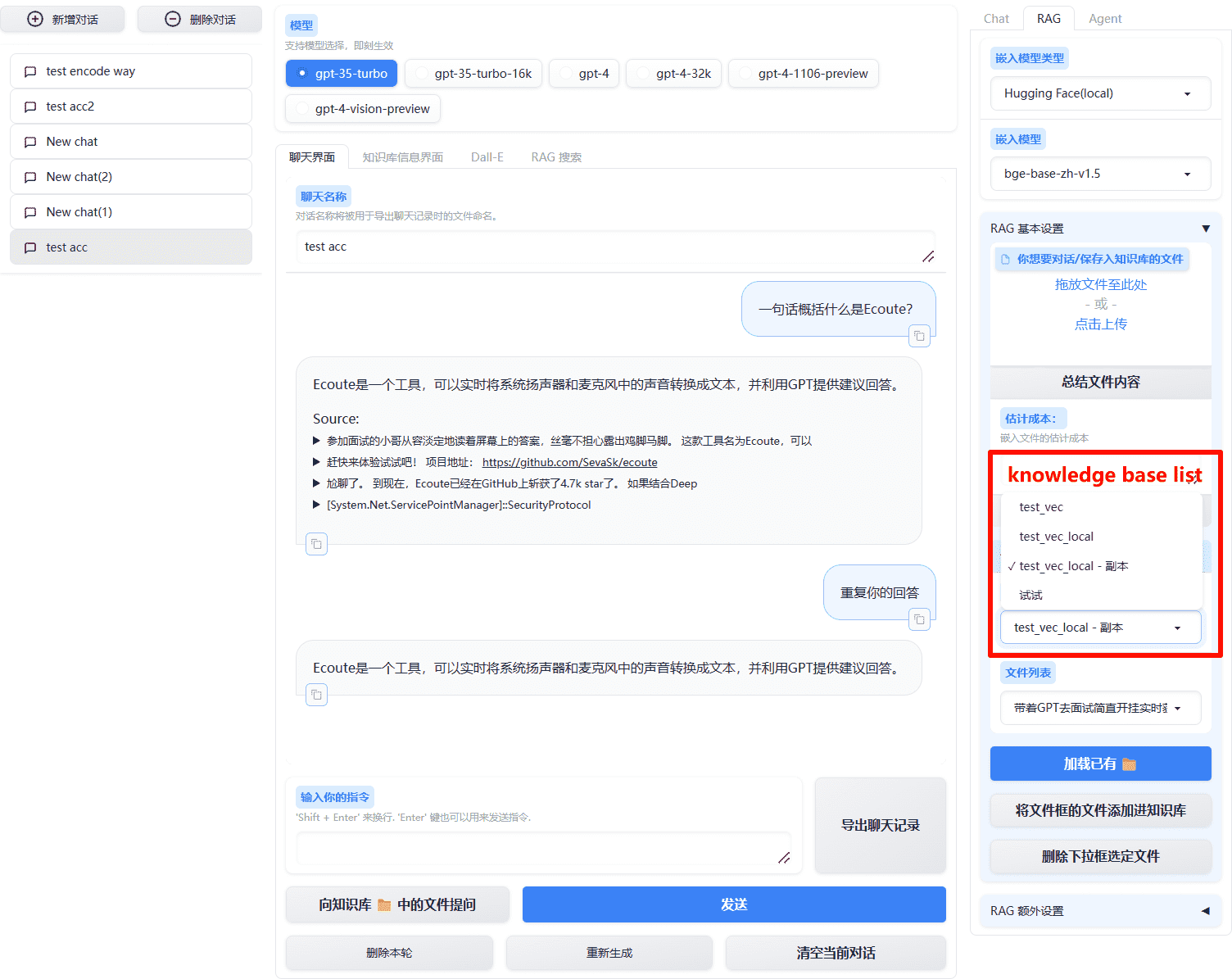Click minus icon to delete conversation
Screen dimensions: 1232x979
[x=173, y=19]
